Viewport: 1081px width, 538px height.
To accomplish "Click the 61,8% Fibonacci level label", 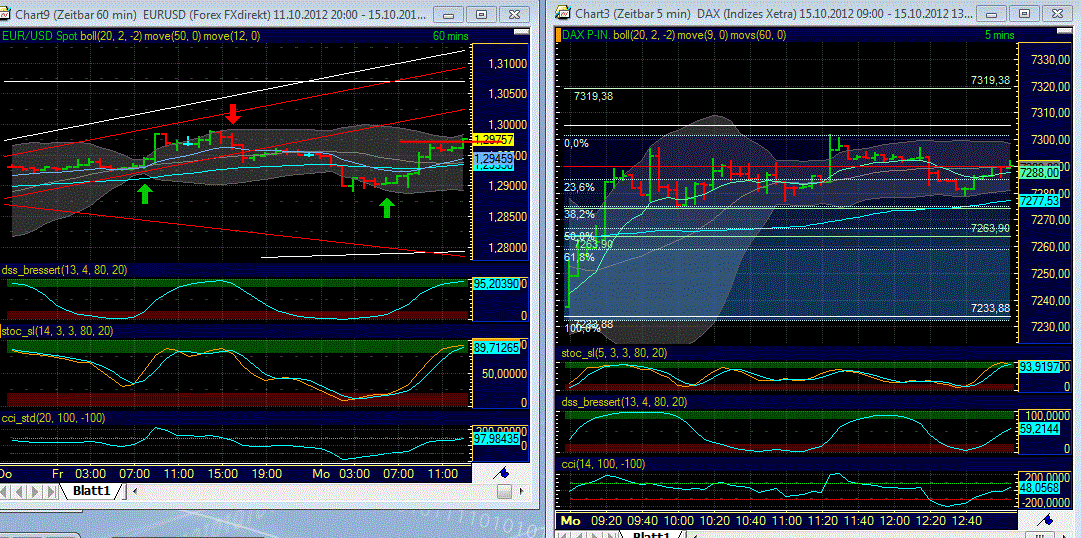I will (x=579, y=257).
